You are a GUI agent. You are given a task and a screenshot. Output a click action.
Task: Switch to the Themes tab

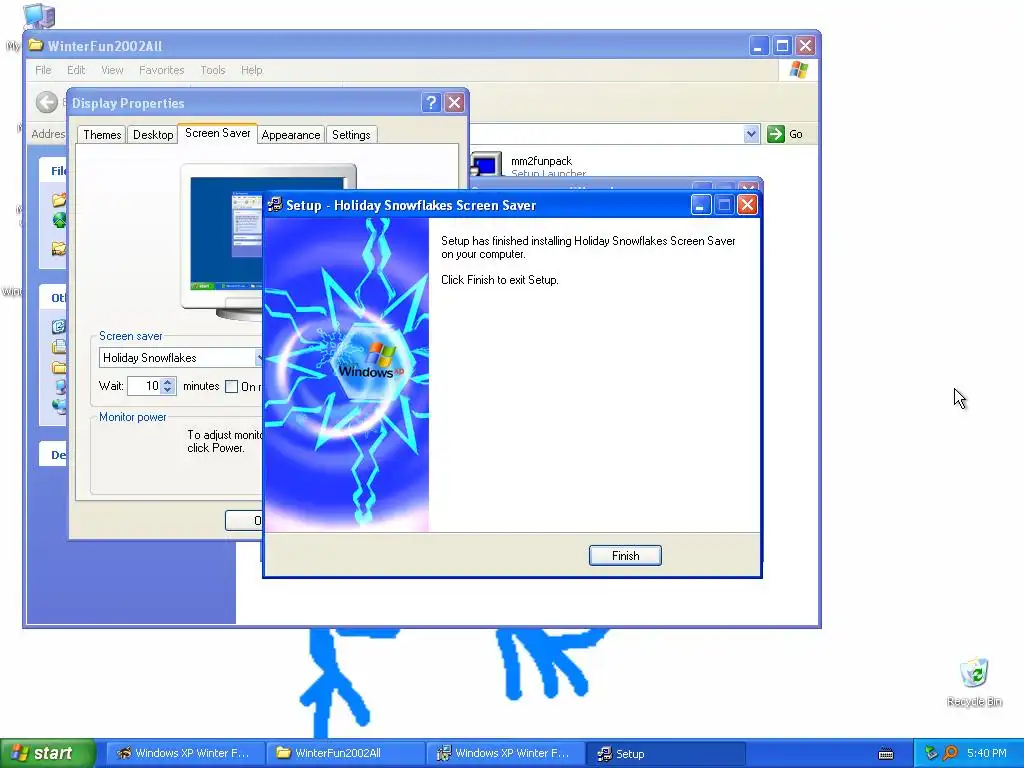coord(102,135)
